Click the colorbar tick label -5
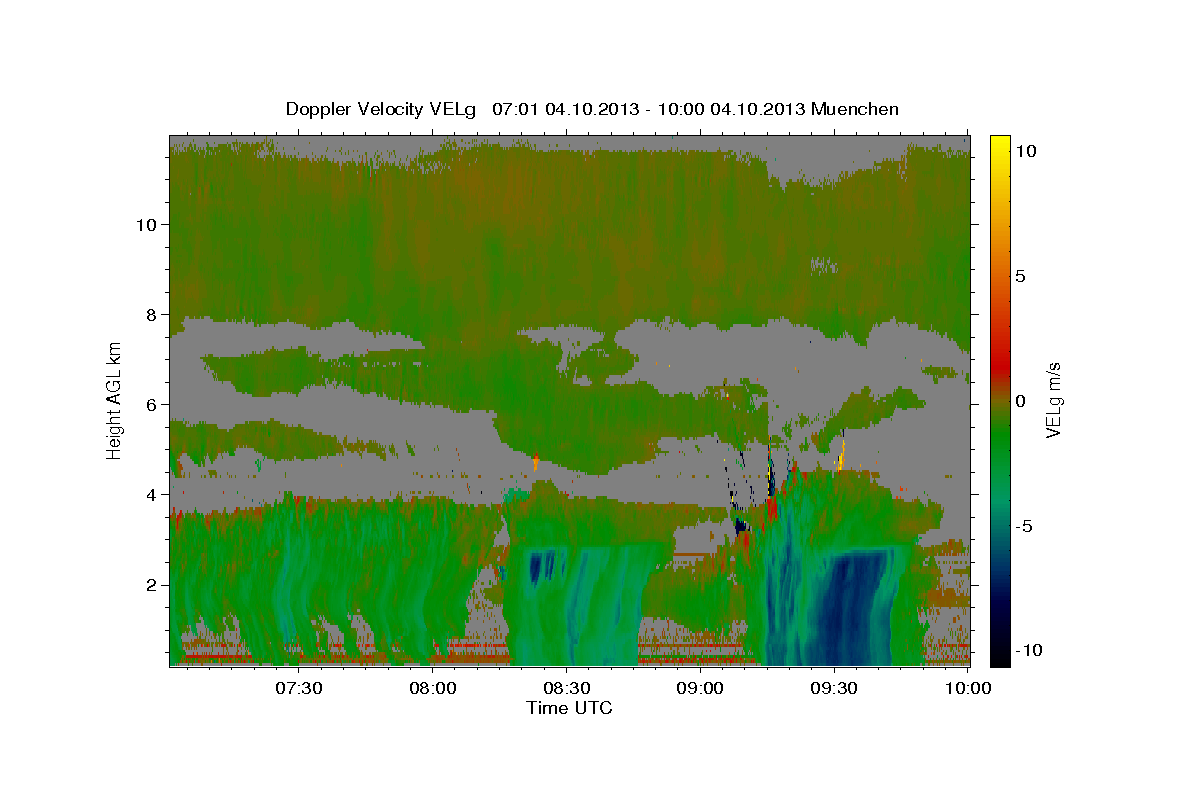1200x800 pixels. pos(1025,526)
